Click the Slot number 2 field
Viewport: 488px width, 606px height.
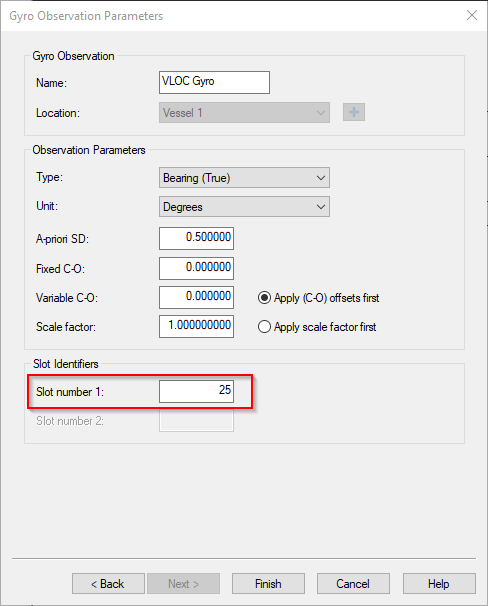[196, 420]
